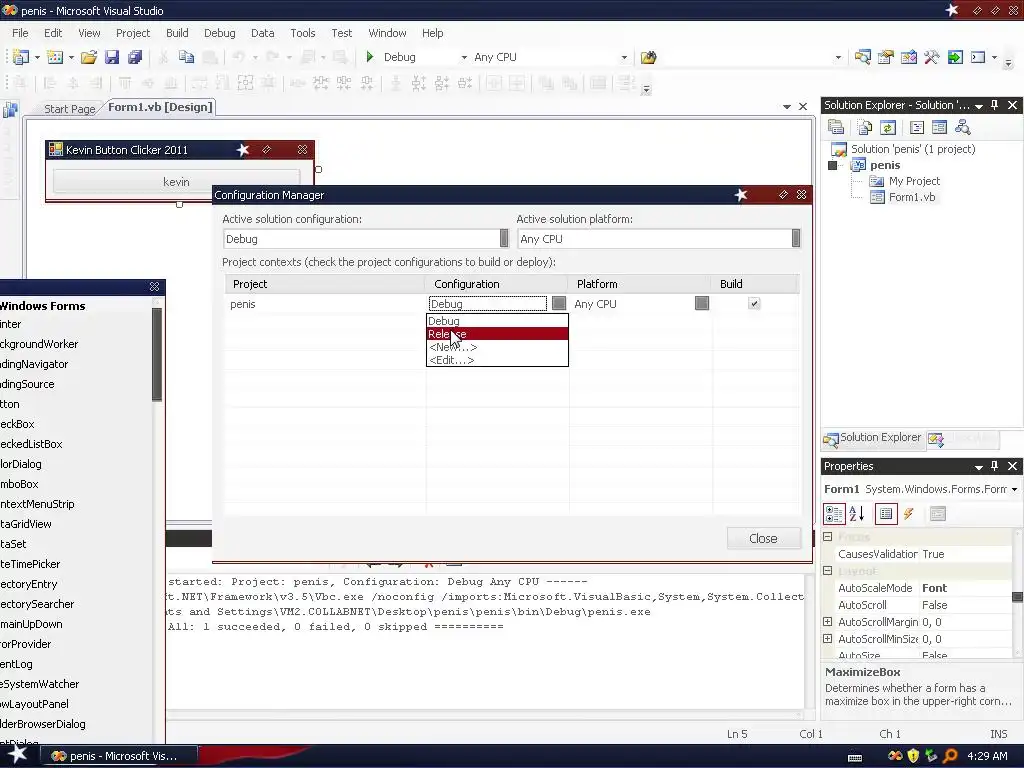Open the Debug menu

(x=219, y=33)
